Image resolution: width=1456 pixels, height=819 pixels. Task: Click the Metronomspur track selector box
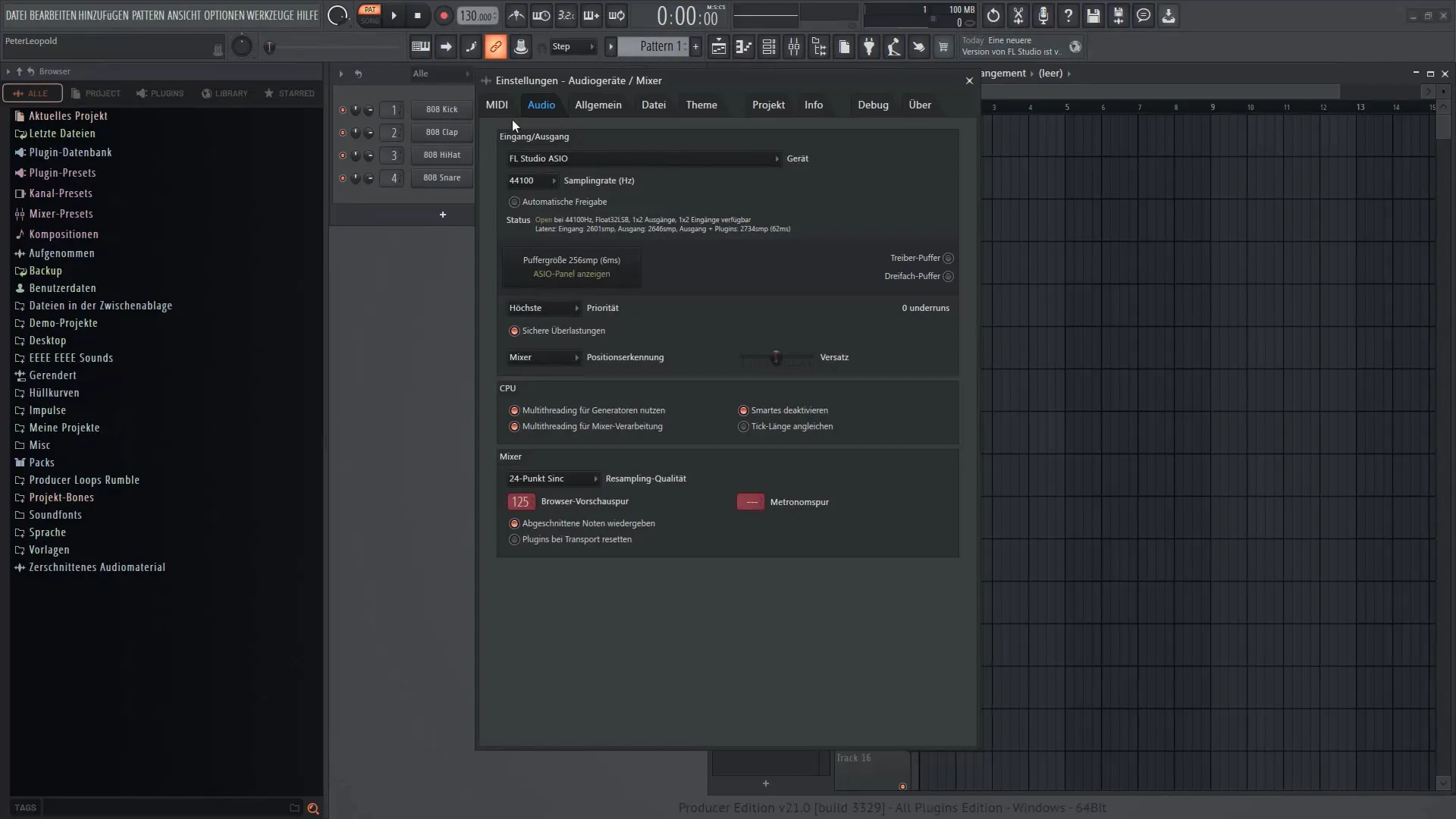tap(751, 502)
